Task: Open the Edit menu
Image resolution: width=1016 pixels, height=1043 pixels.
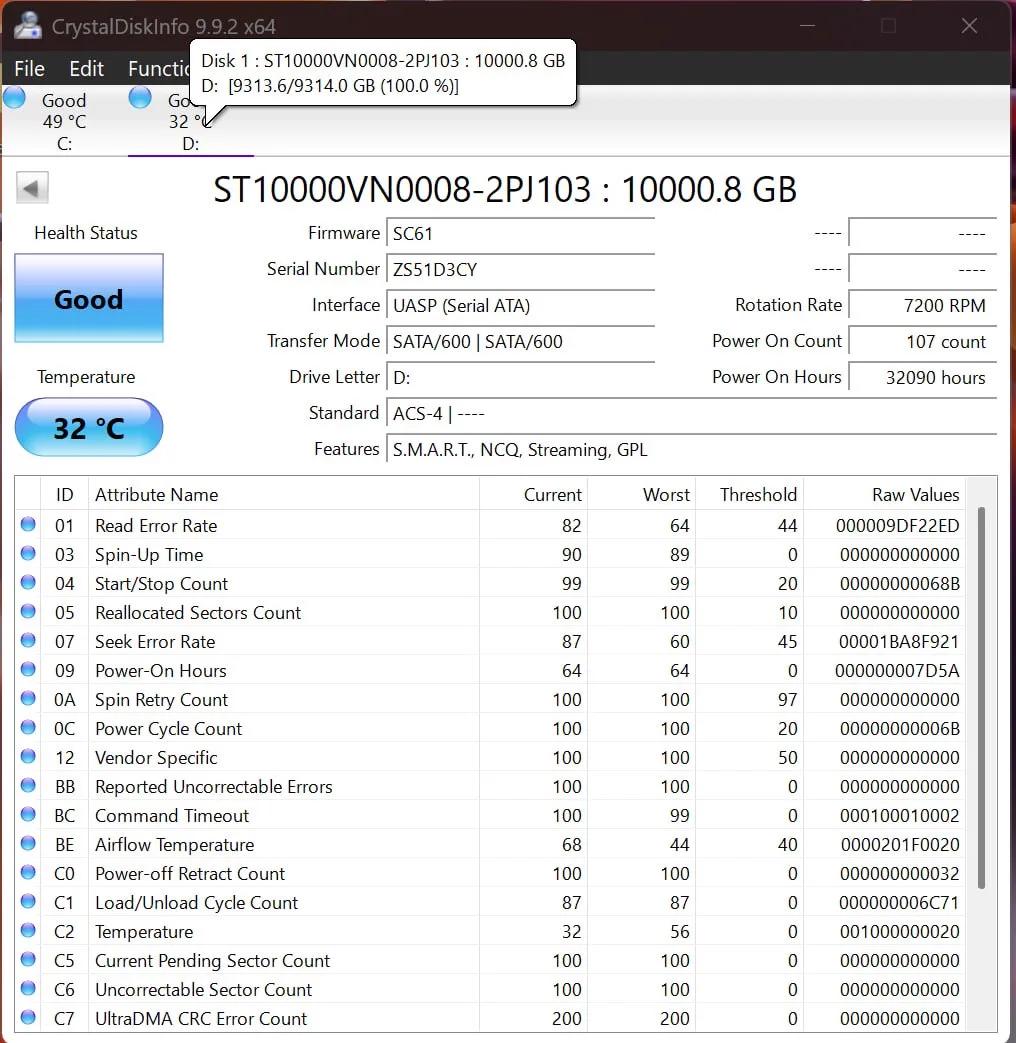Action: pos(86,69)
